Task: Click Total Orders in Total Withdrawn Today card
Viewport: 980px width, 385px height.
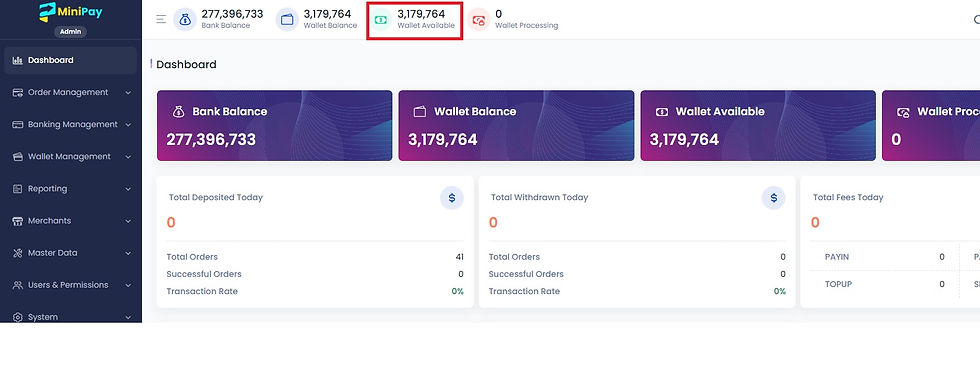Action: [x=514, y=257]
